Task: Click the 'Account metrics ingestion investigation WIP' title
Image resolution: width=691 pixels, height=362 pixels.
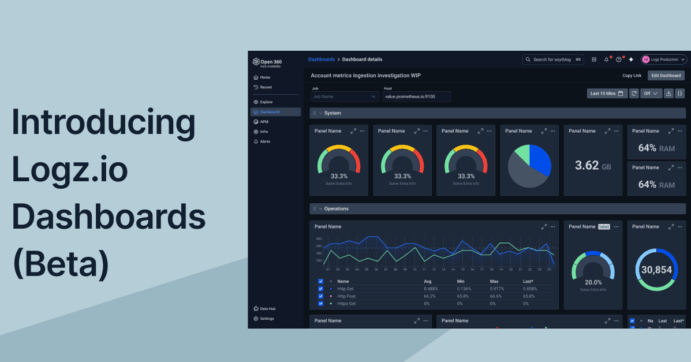Action: click(365, 75)
